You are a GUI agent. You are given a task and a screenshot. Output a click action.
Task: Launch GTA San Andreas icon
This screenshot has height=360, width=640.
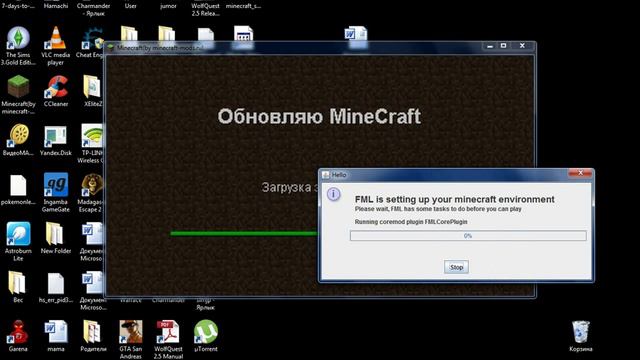point(131,332)
